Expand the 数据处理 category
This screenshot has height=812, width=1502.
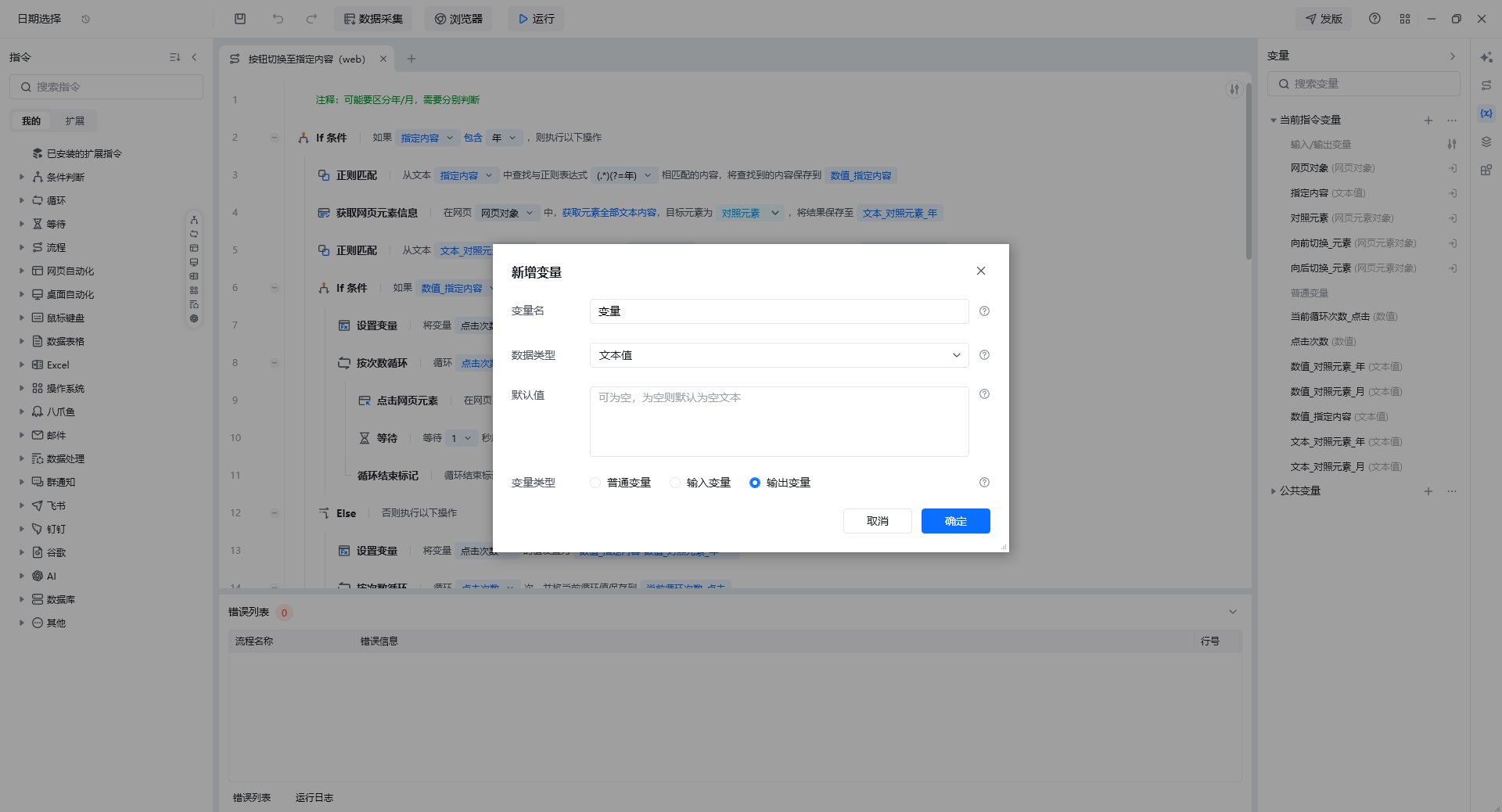point(22,458)
